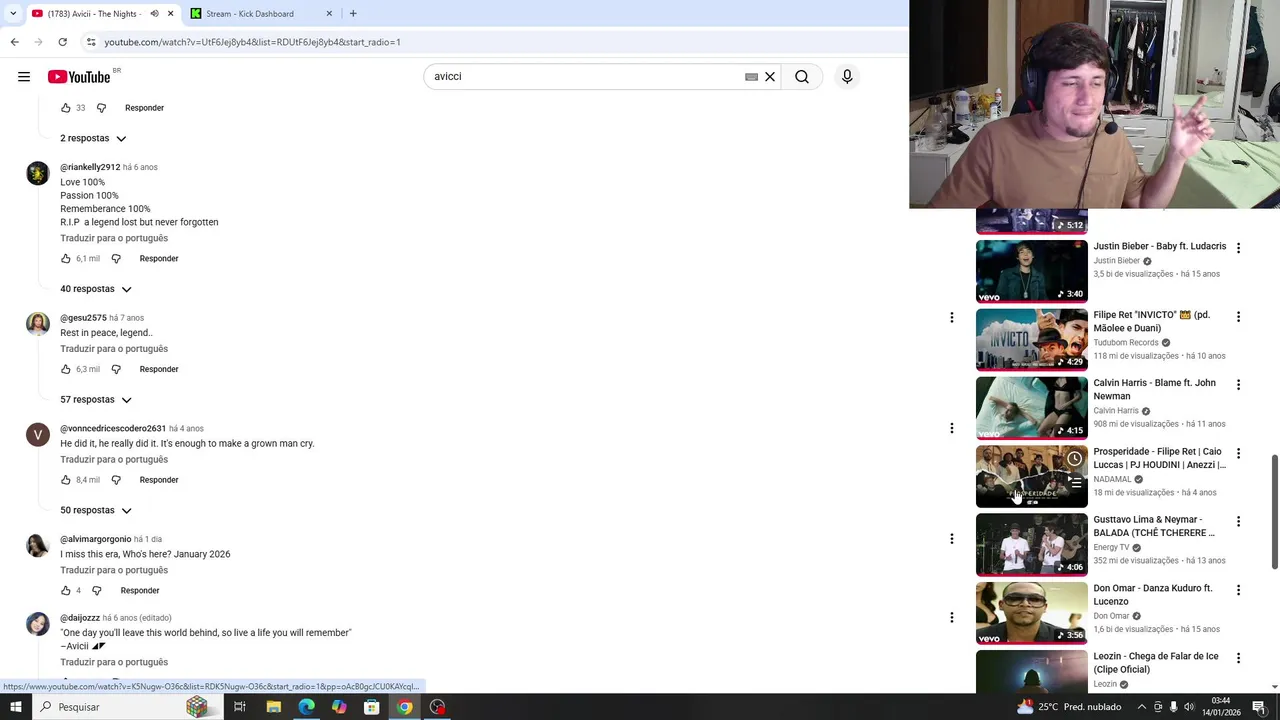The image size is (1280, 720).
Task: Add Prosperidade video to queue icon
Action: (1074, 482)
